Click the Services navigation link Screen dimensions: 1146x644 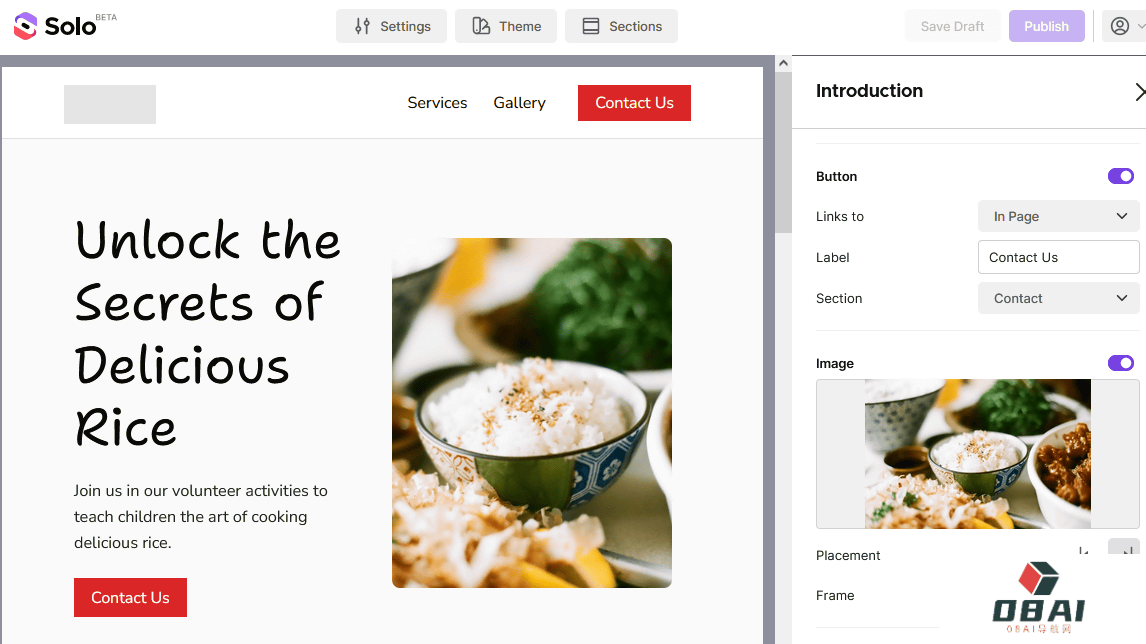coord(437,103)
